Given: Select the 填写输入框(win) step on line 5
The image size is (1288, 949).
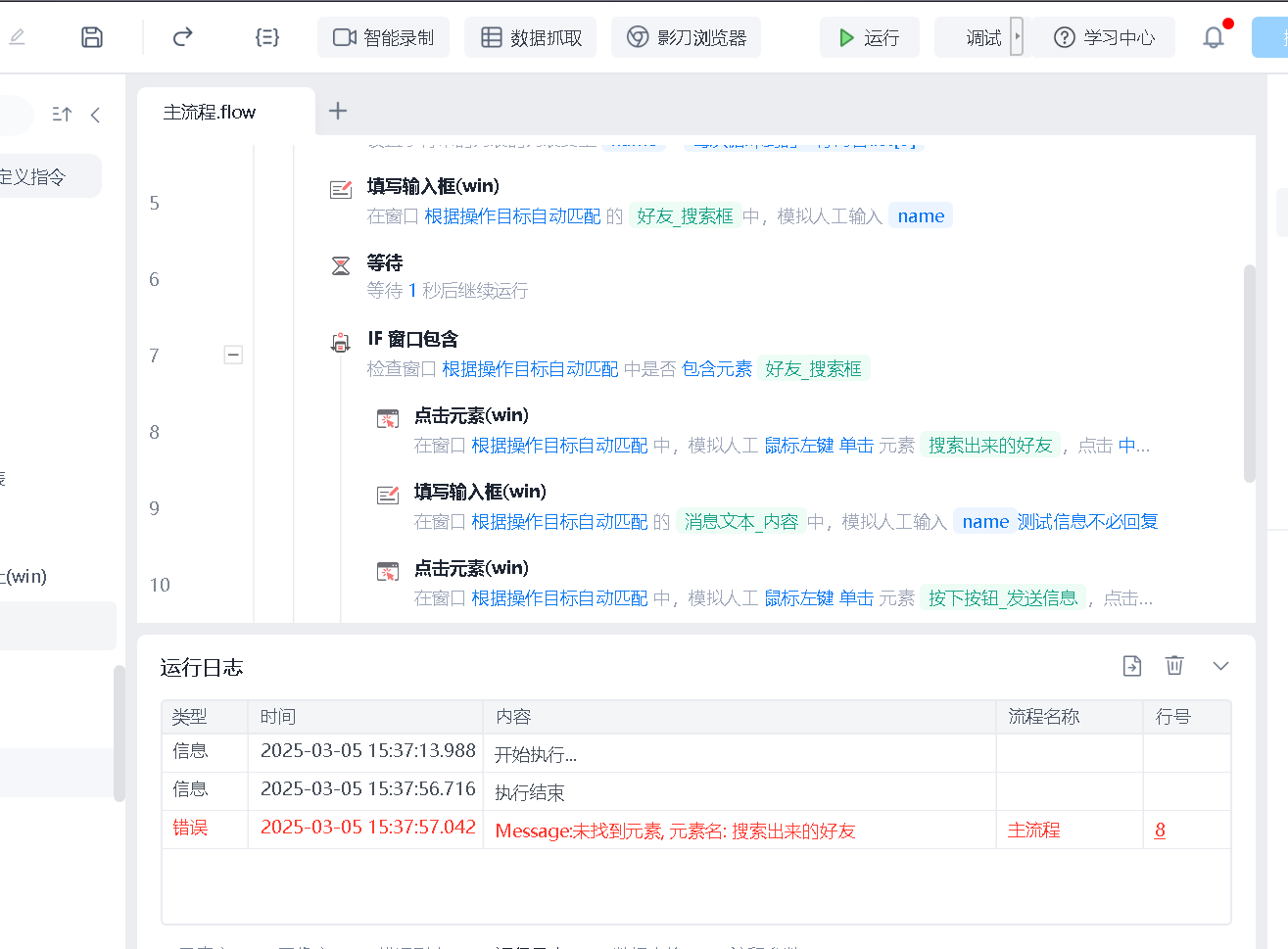Looking at the screenshot, I should pyautogui.click(x=433, y=186).
